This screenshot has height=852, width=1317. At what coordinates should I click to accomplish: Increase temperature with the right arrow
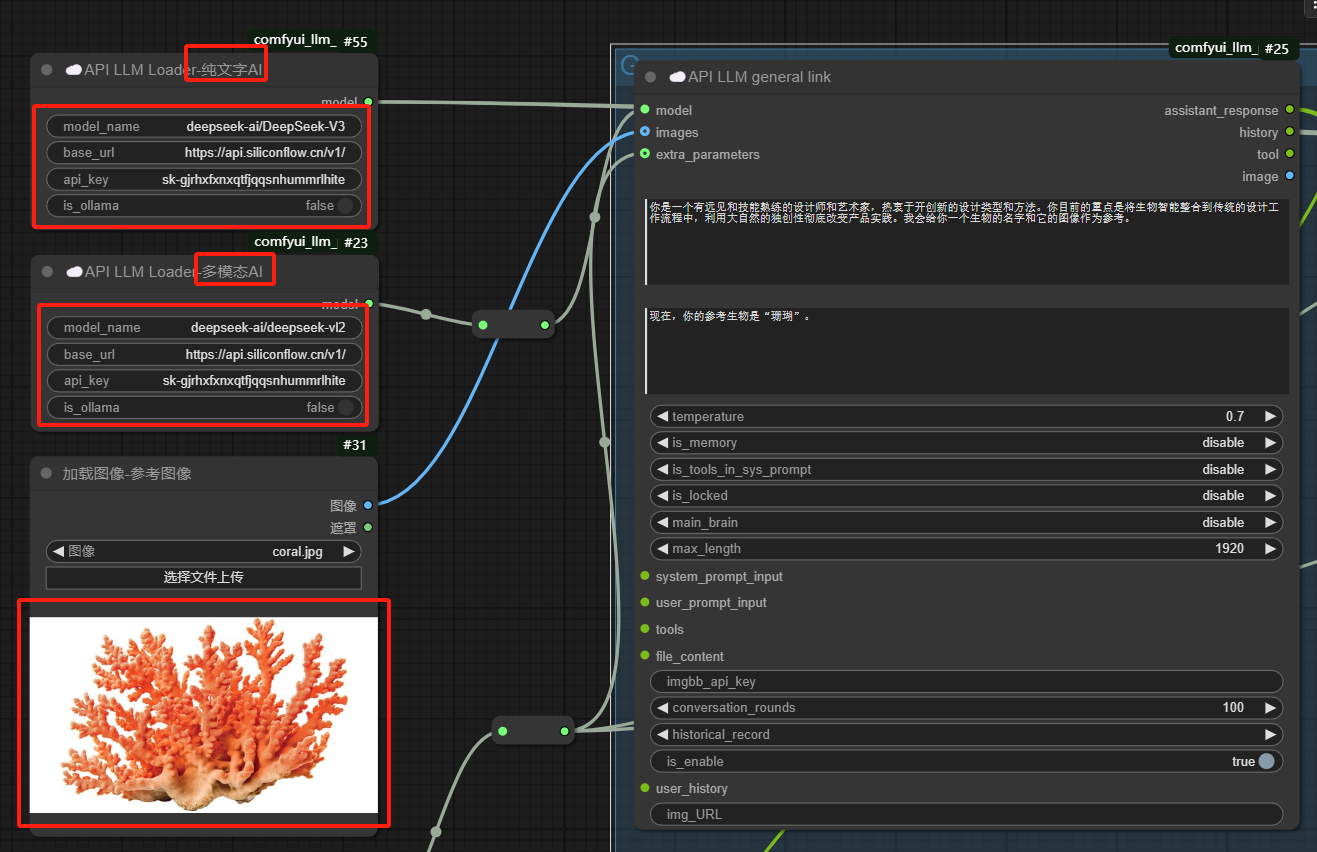(x=1270, y=417)
